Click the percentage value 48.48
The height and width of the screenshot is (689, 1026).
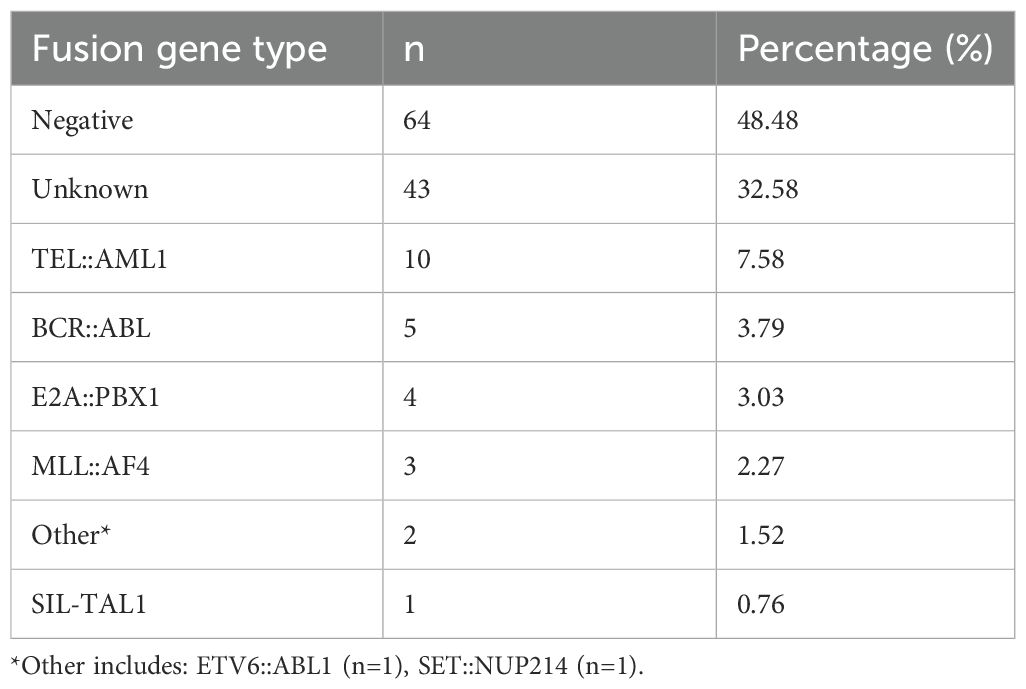point(768,120)
